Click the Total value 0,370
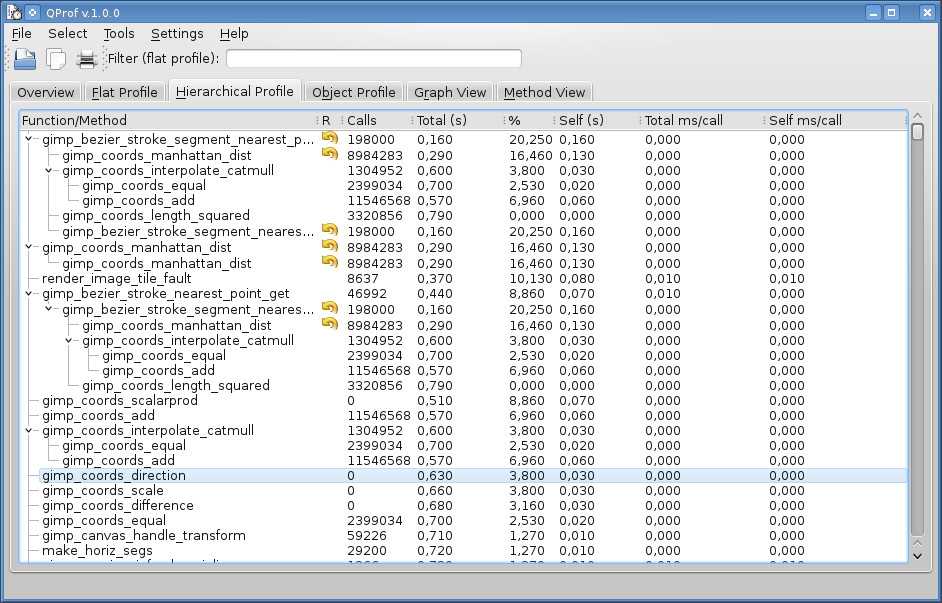The width and height of the screenshot is (942, 603). pos(435,279)
